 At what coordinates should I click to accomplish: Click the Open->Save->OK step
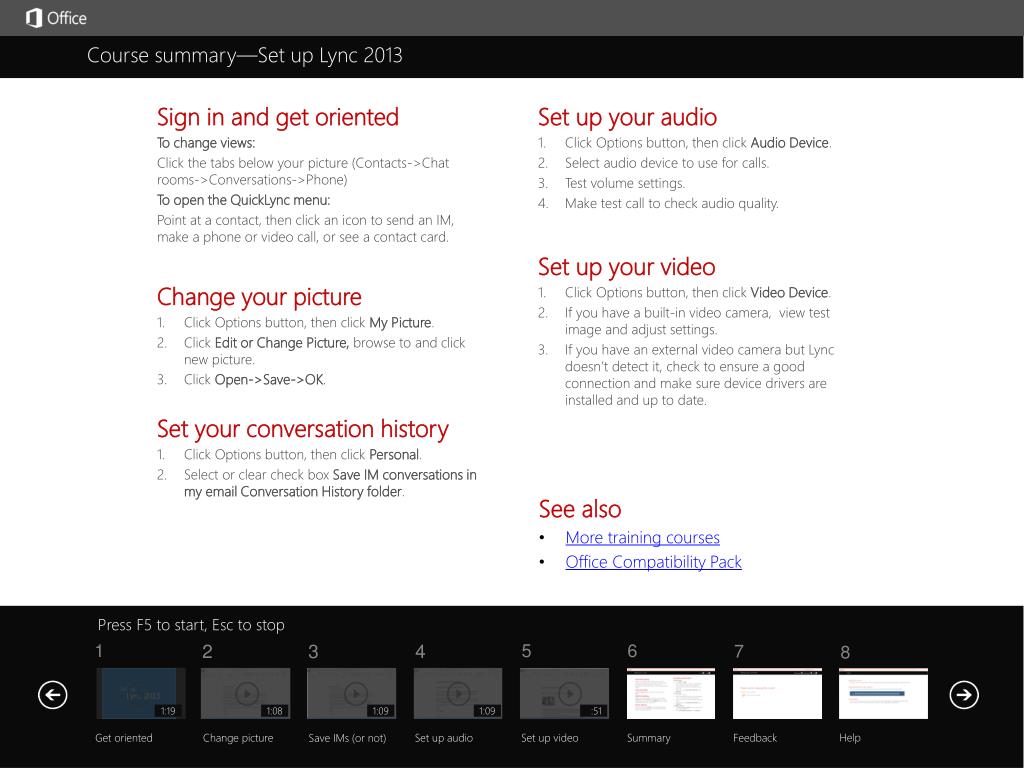(255, 379)
